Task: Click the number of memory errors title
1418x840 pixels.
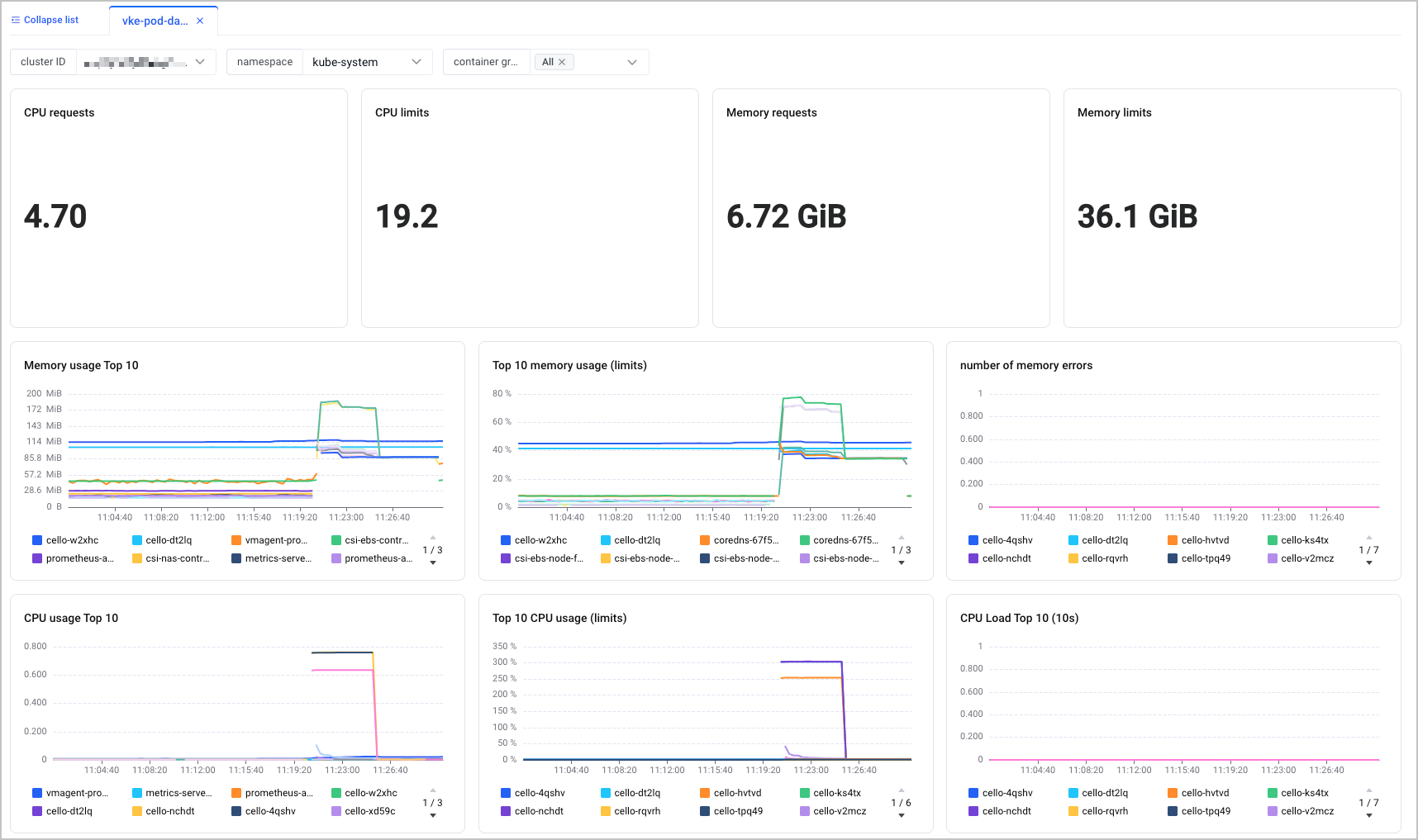Action: pos(1026,365)
